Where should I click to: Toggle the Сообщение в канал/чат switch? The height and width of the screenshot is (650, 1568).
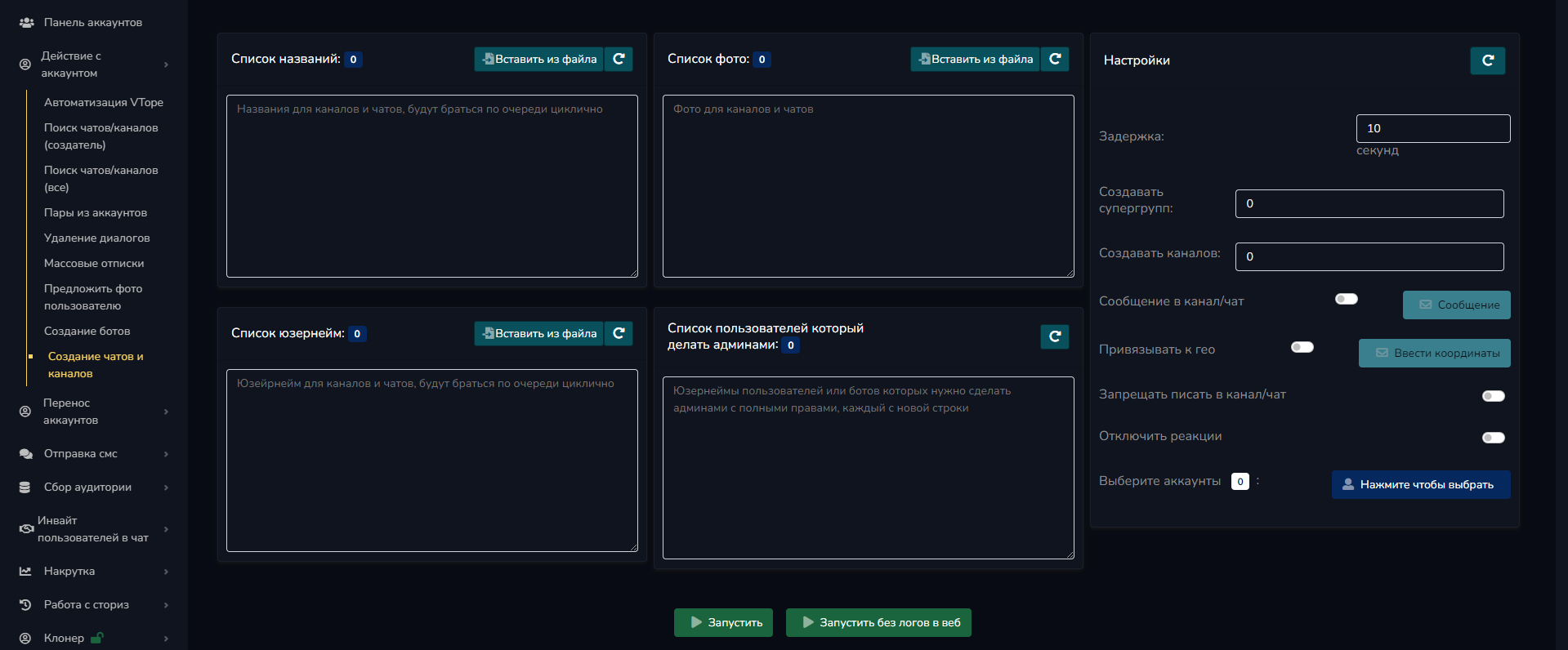1347,299
